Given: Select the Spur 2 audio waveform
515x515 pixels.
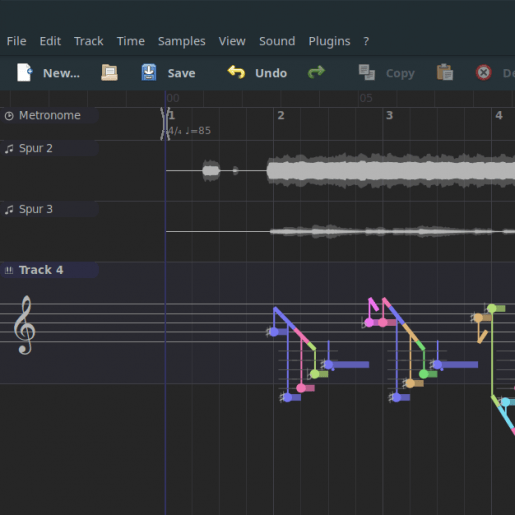Looking at the screenshot, I should (x=340, y=171).
